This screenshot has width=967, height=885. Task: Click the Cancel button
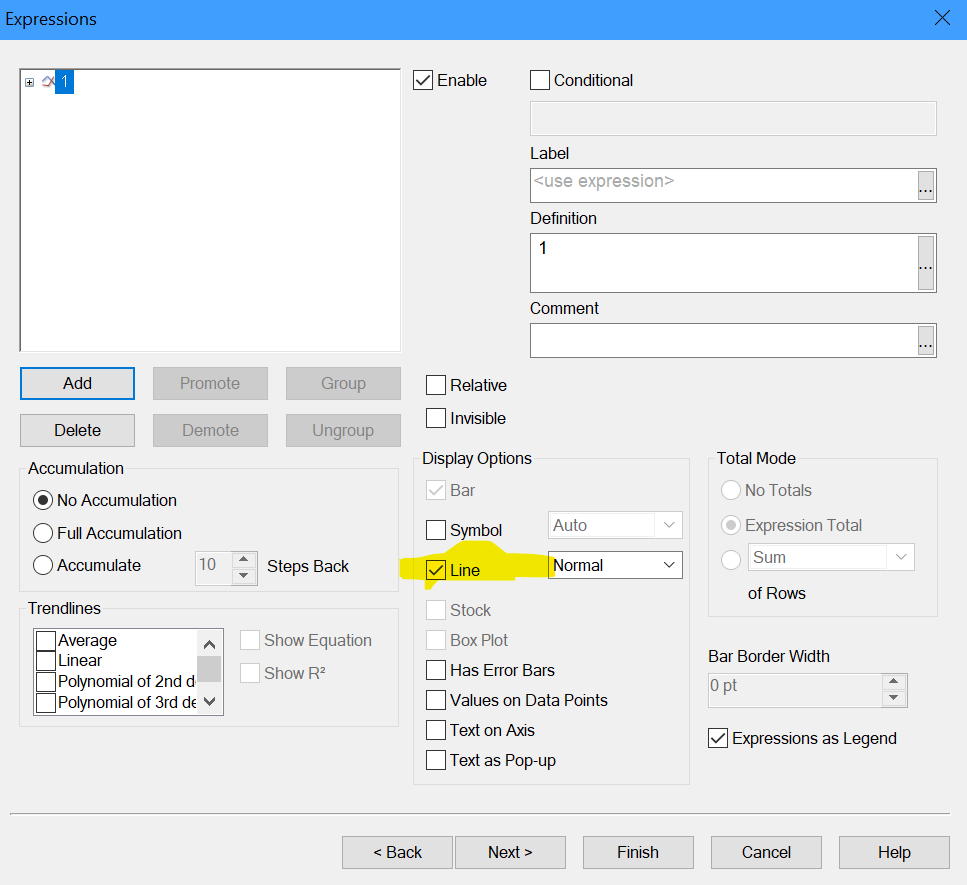[766, 852]
